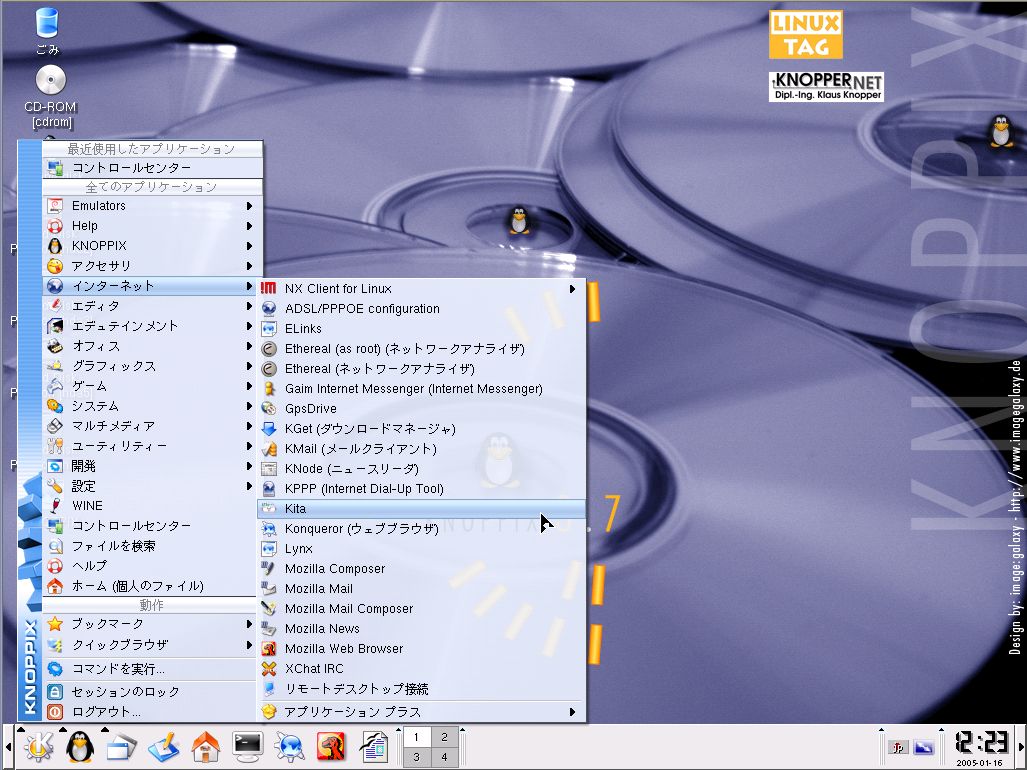This screenshot has width=1027, height=770.
Task: Open the CD-ROM [cdrom] desktop icon
Action: [50, 97]
